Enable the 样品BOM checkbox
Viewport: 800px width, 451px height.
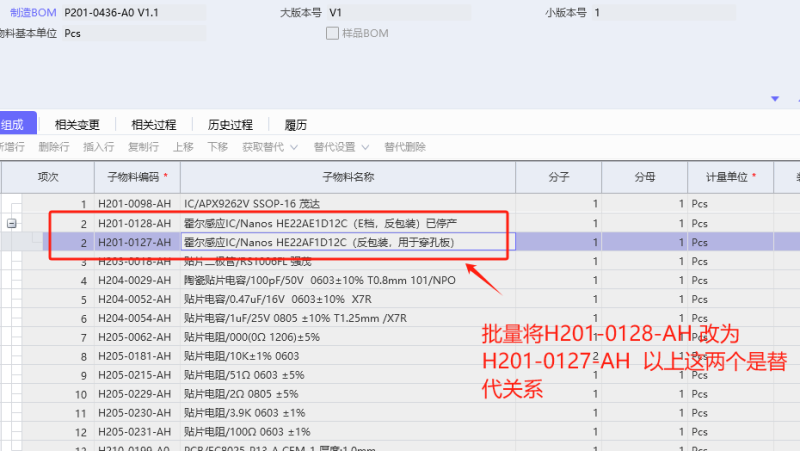(x=333, y=33)
